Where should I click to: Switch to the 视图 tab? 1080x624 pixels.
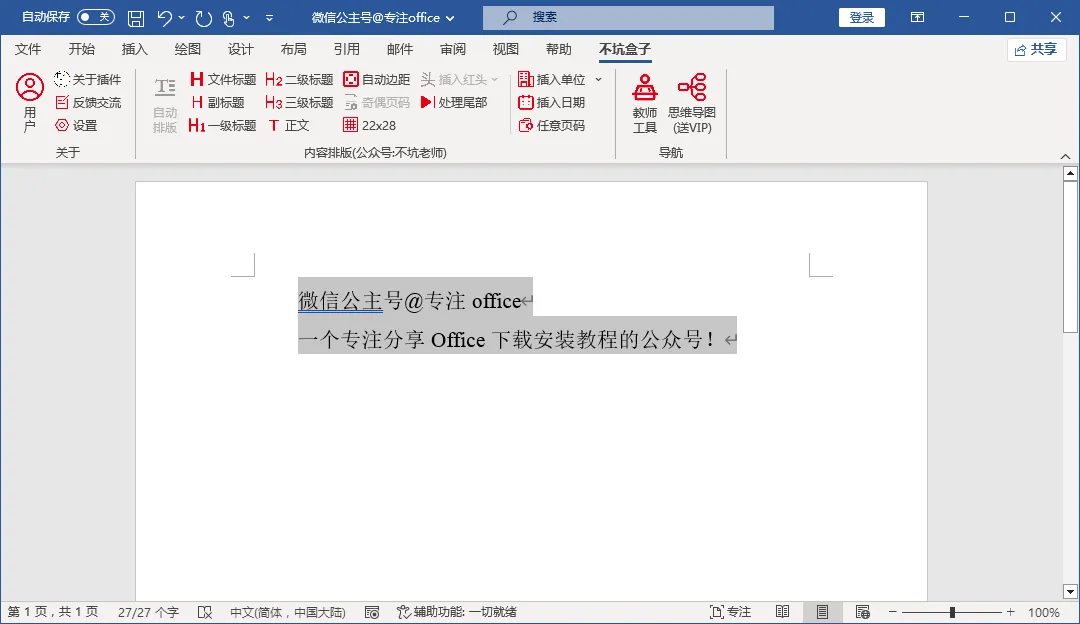point(506,49)
